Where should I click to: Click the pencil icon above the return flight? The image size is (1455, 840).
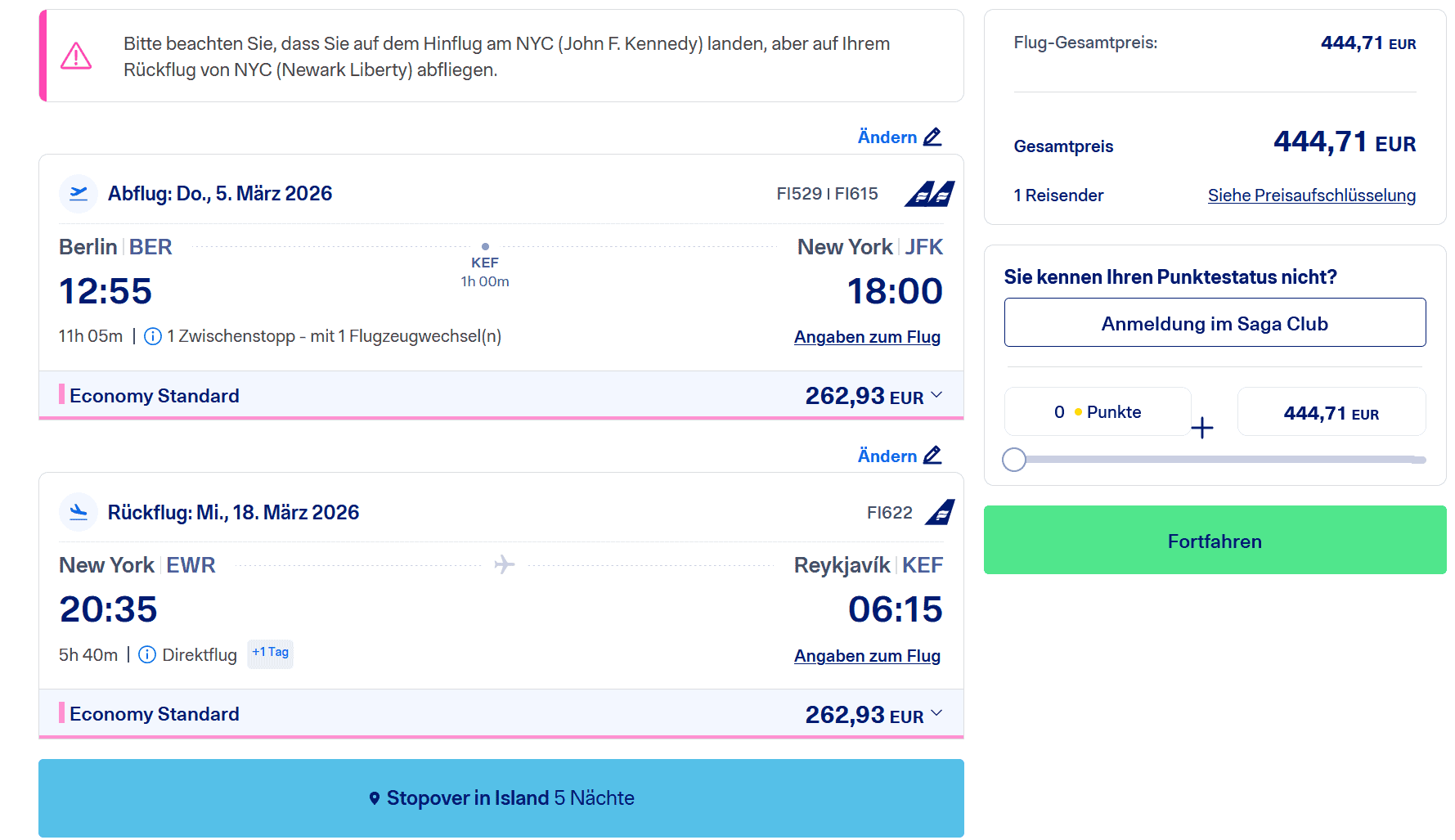932,456
